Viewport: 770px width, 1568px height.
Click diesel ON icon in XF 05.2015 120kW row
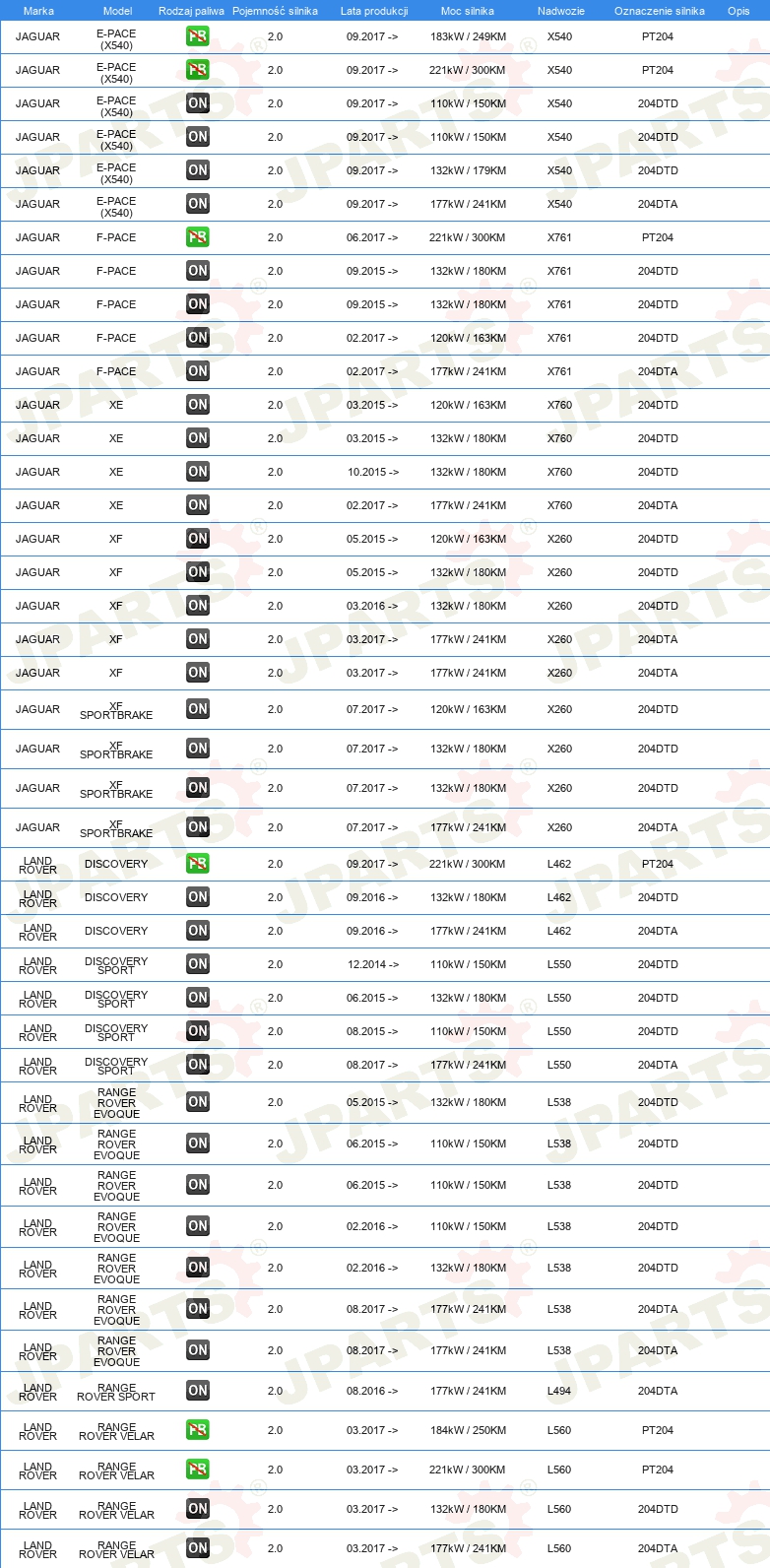pyautogui.click(x=198, y=539)
